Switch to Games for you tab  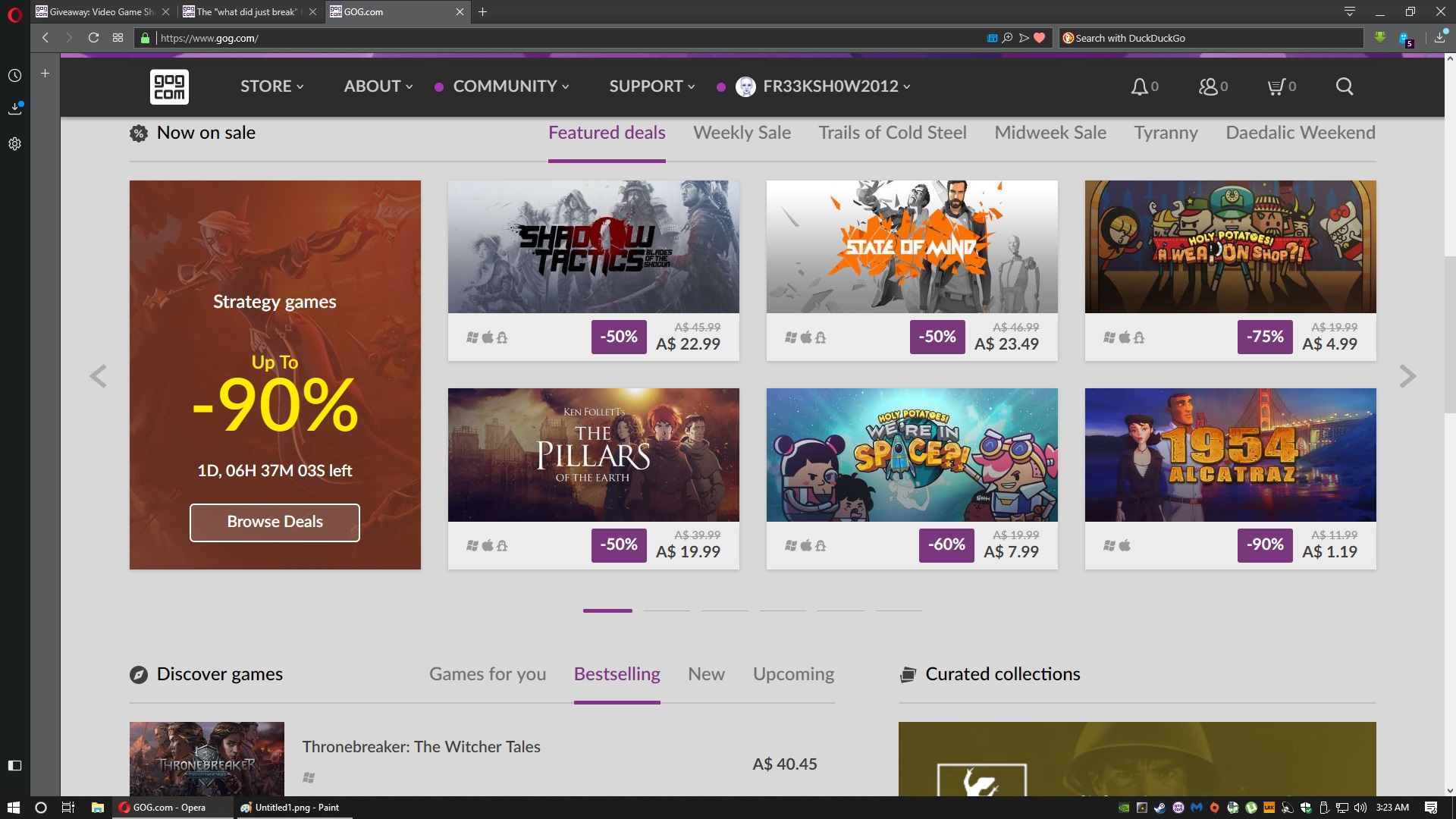[488, 674]
